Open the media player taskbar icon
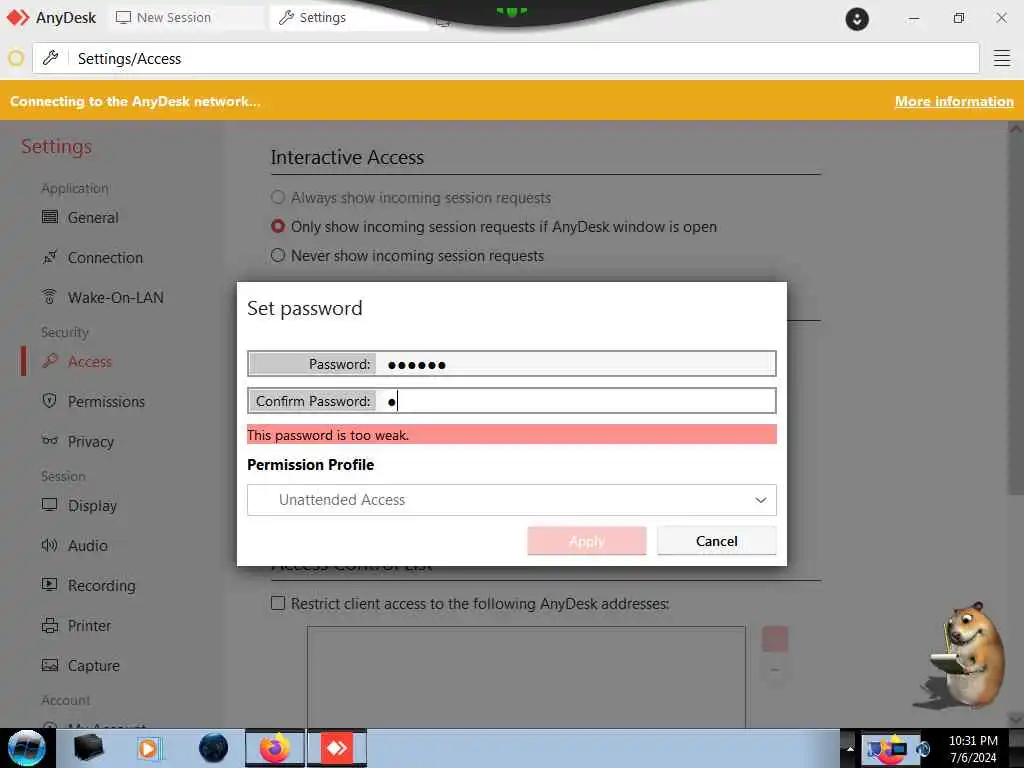 tap(149, 748)
